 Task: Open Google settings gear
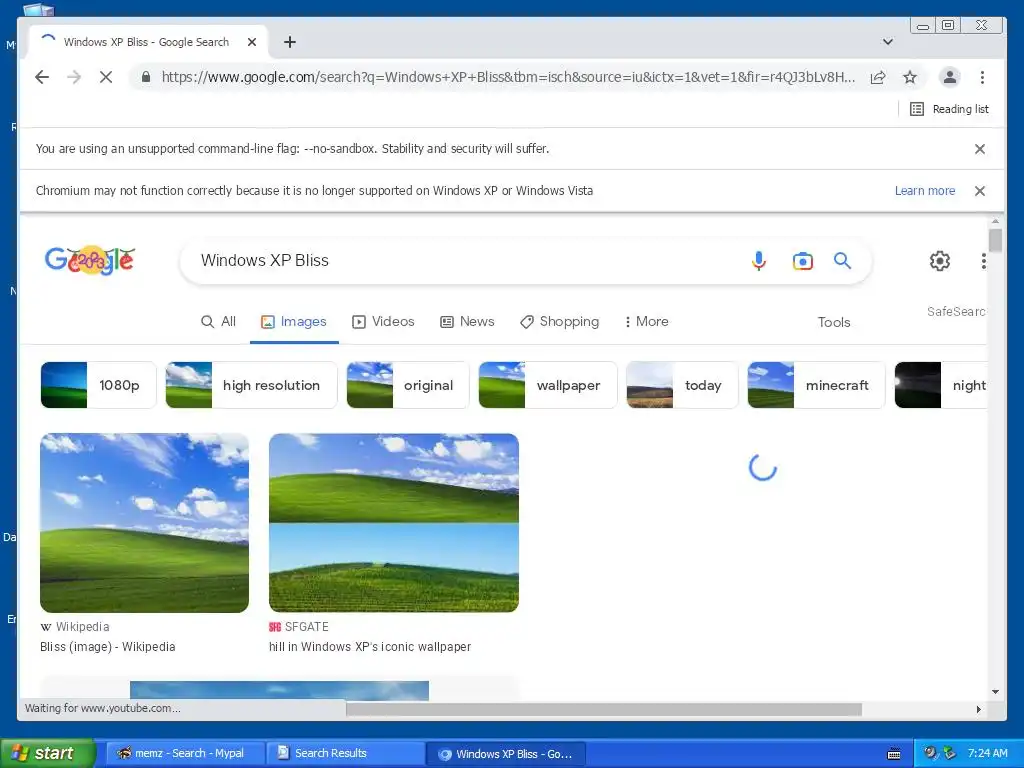pyautogui.click(x=940, y=261)
